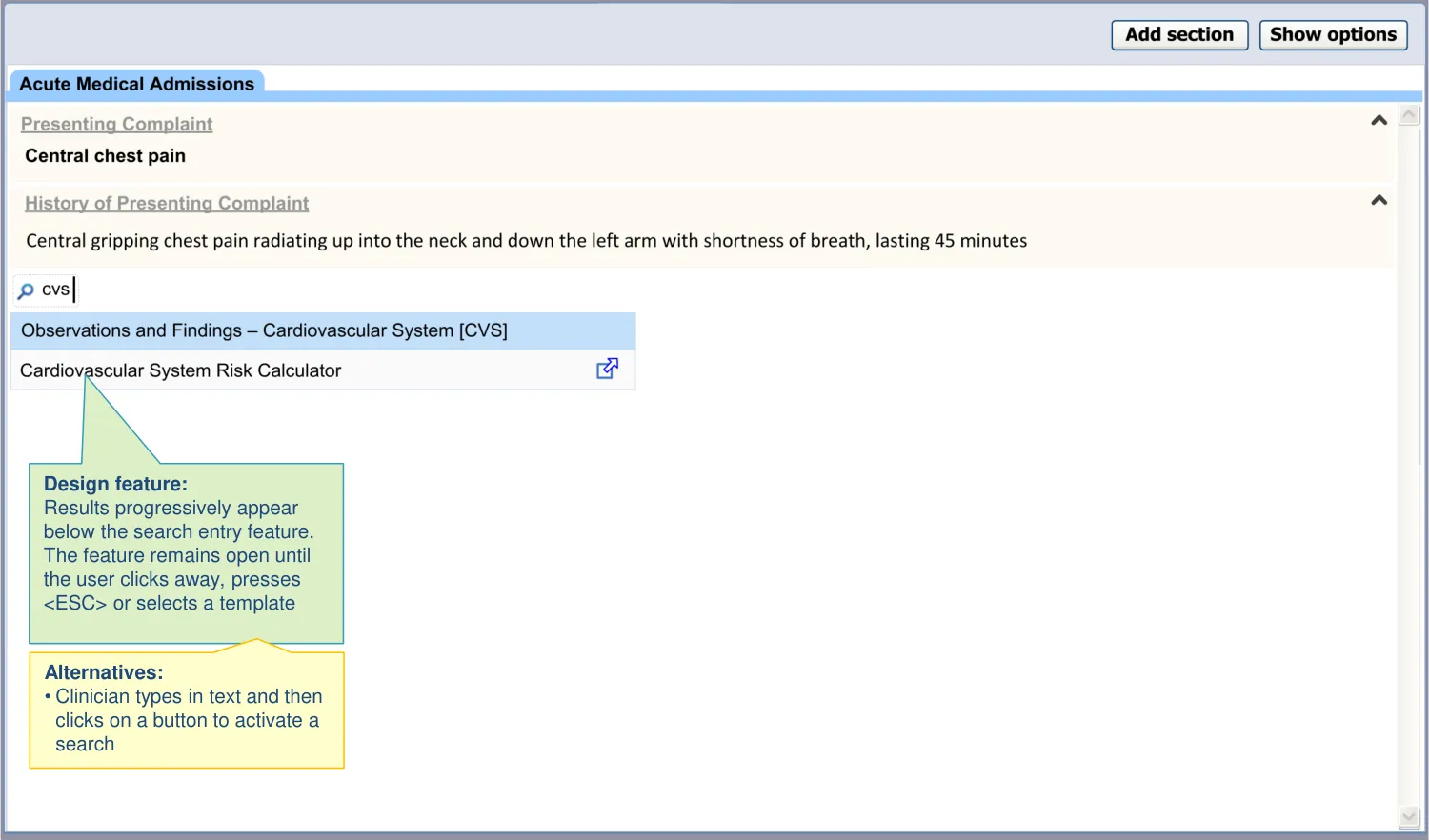The width and height of the screenshot is (1429, 840).
Task: Click the external link icon beside Risk Calculator
Action: (607, 370)
